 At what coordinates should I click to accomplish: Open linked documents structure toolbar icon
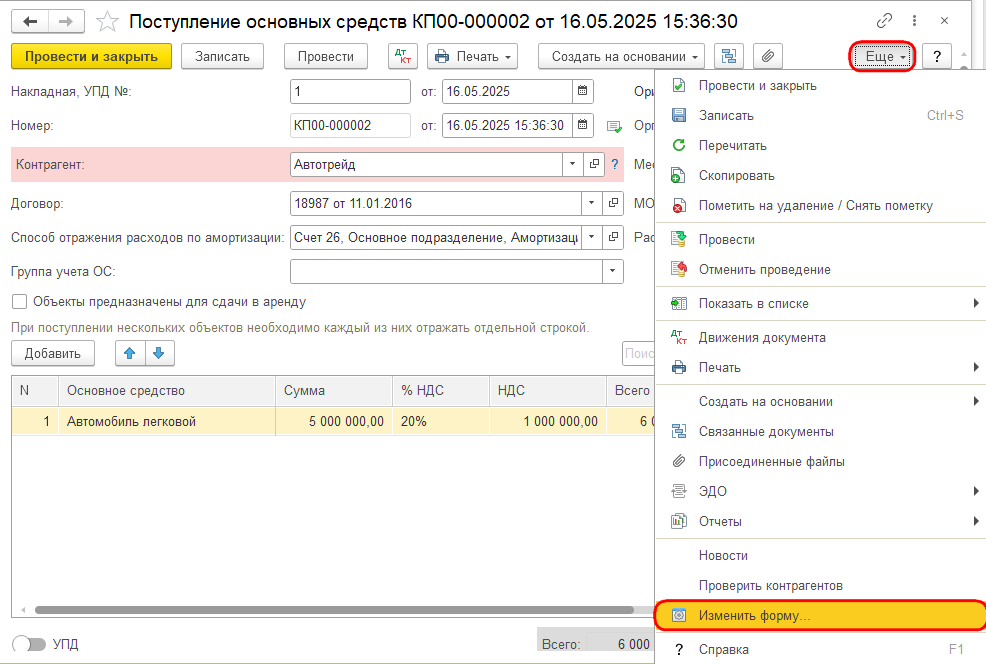pos(729,57)
